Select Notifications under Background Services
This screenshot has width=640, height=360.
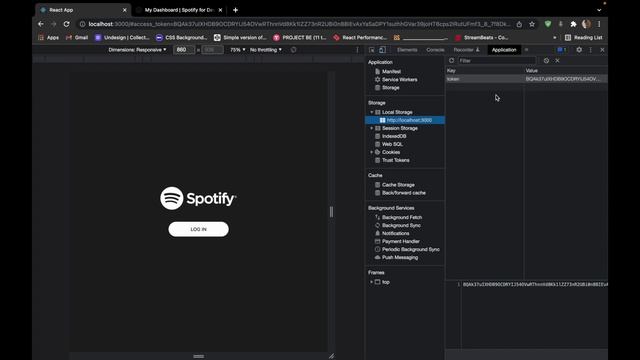coord(395,233)
